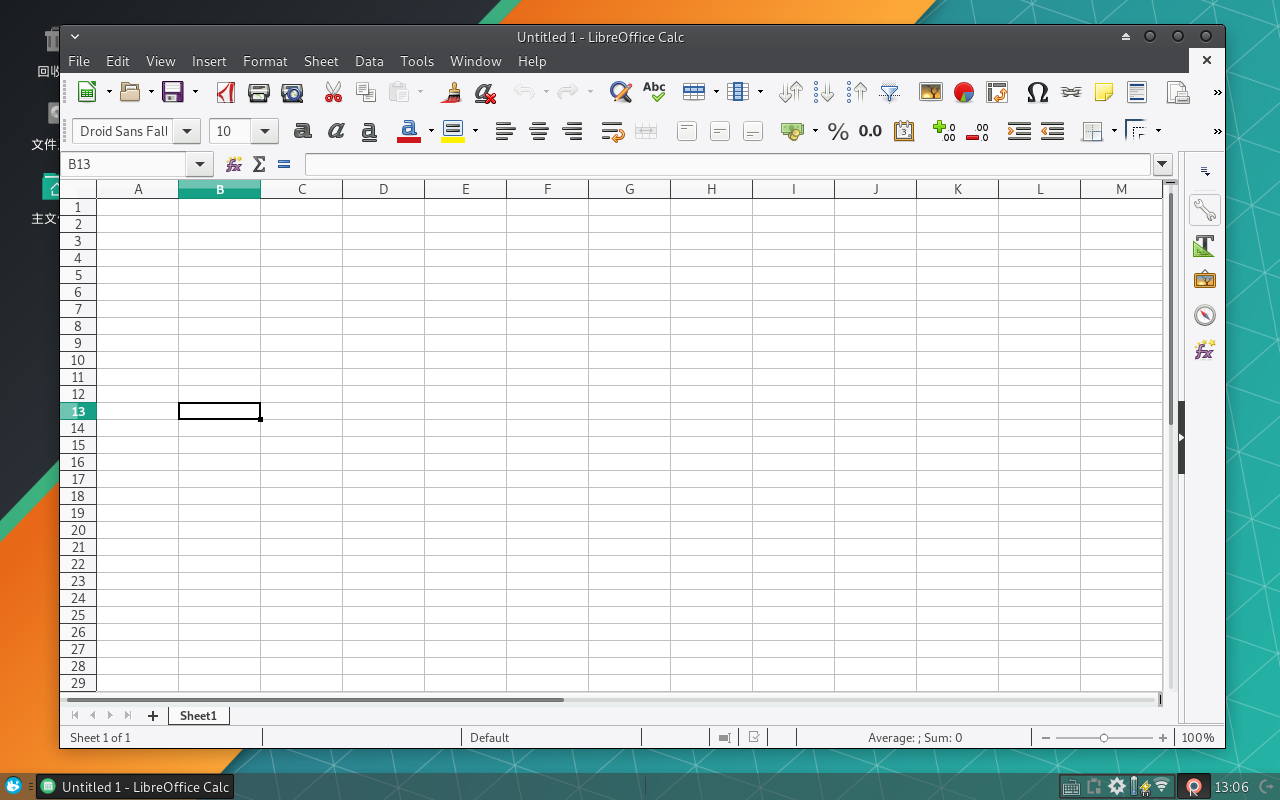Toggle left alignment
The image size is (1280, 800).
(x=506, y=131)
